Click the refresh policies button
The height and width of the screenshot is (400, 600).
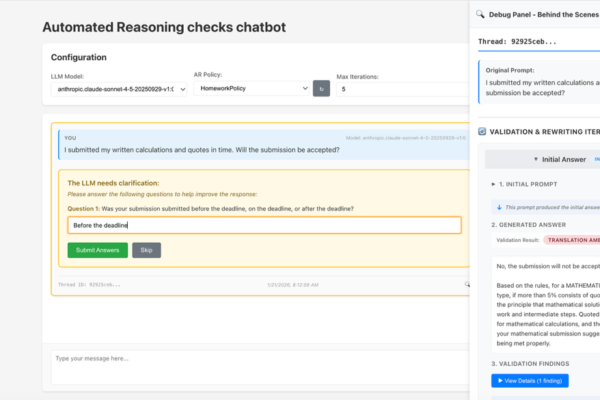pyautogui.click(x=321, y=88)
